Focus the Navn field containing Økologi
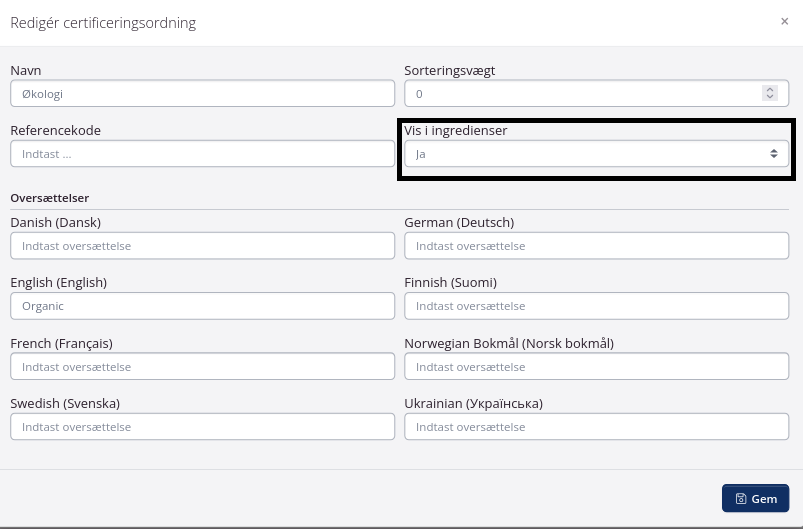Screen dimensions: 803x529 pos(202,94)
